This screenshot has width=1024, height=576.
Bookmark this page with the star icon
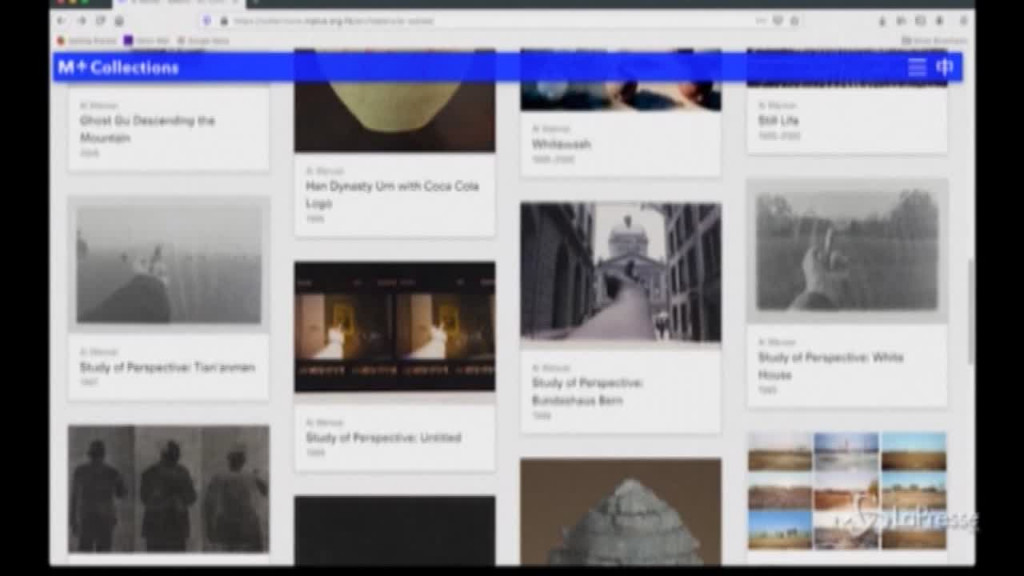tap(795, 20)
